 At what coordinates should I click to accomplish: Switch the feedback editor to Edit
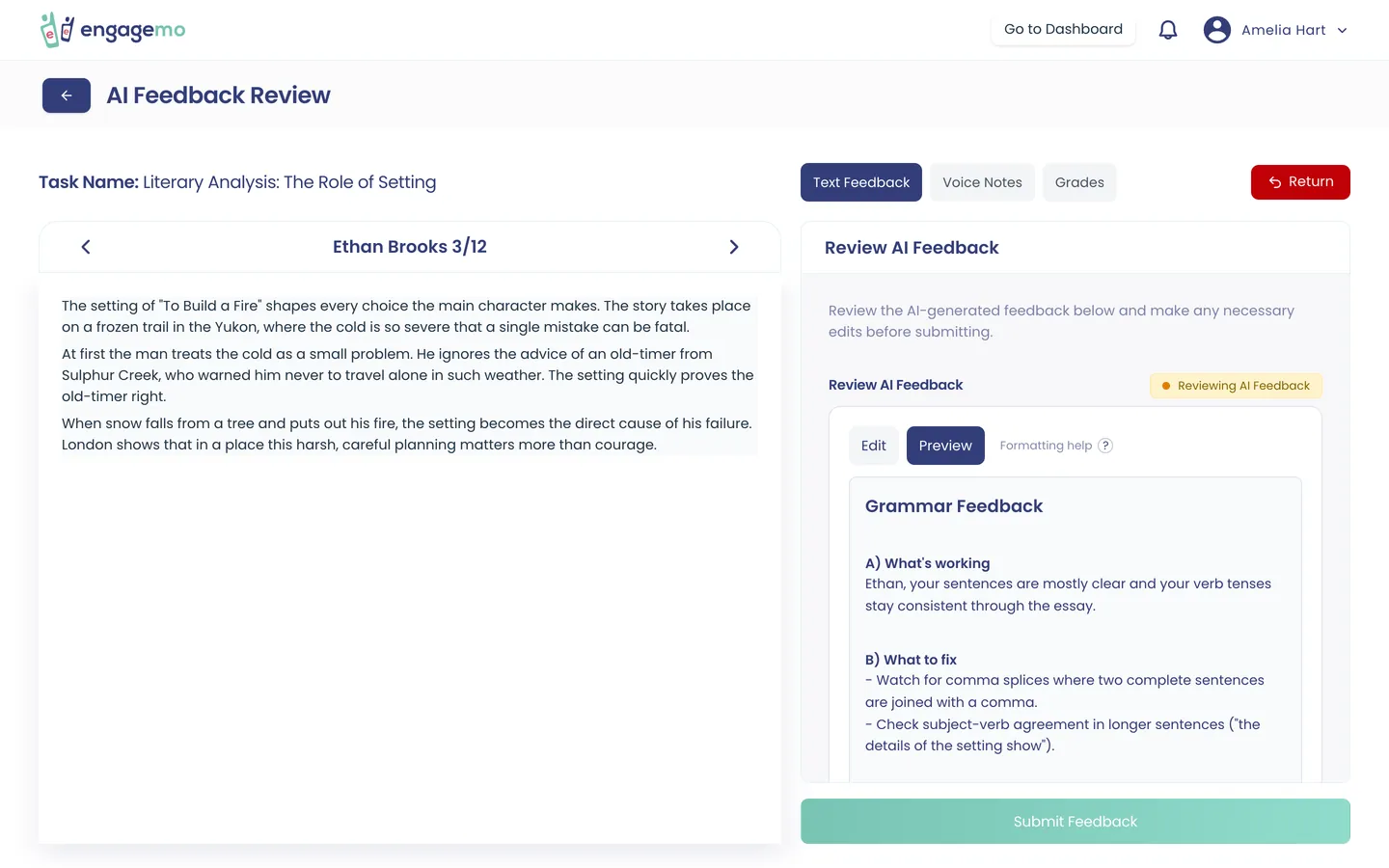click(x=874, y=446)
